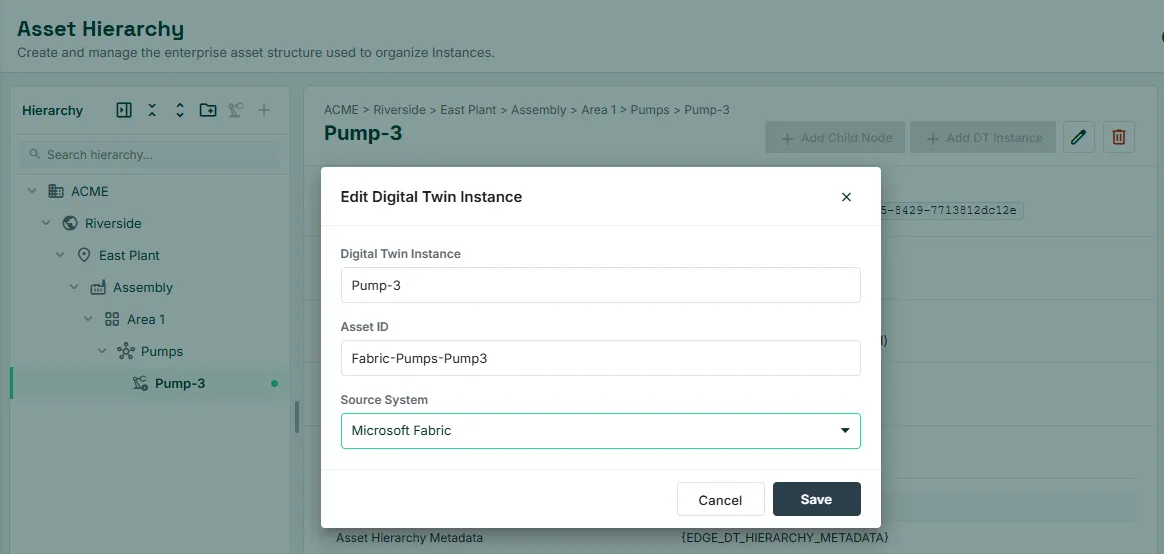Screen dimensions: 1164x554
Task: Click the Pump-3 robot arm icon in the tree
Action: (x=140, y=383)
